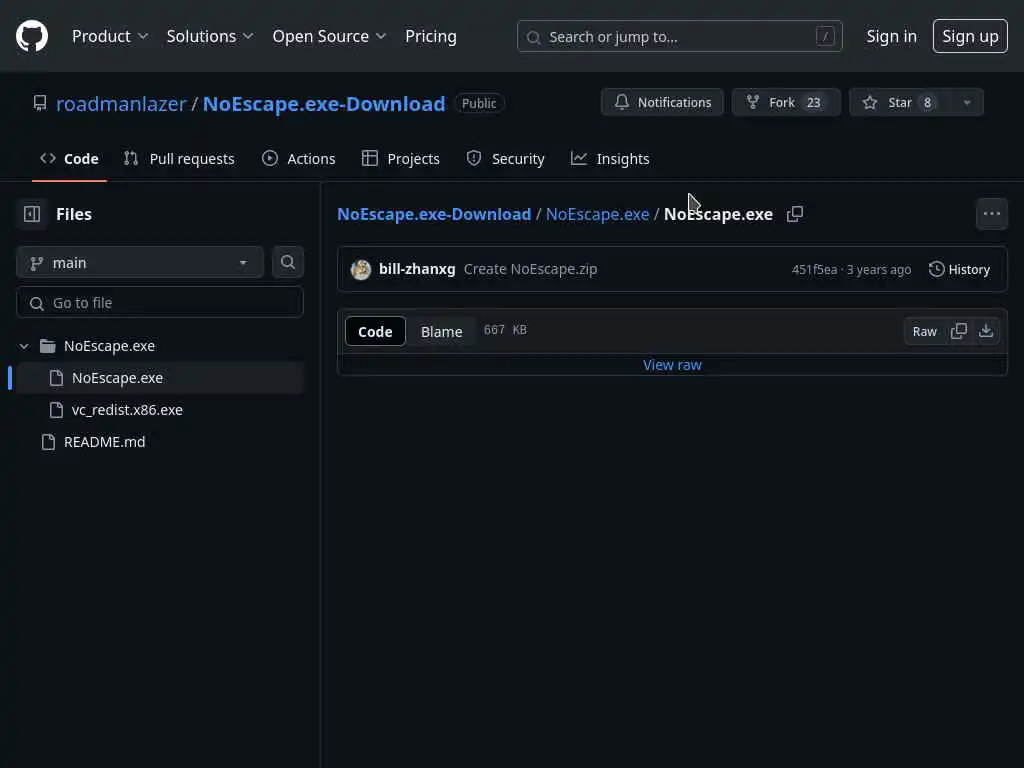The width and height of the screenshot is (1024, 768).
Task: Open NoEscape.exe-Download repository link in header
Action: pos(324,104)
